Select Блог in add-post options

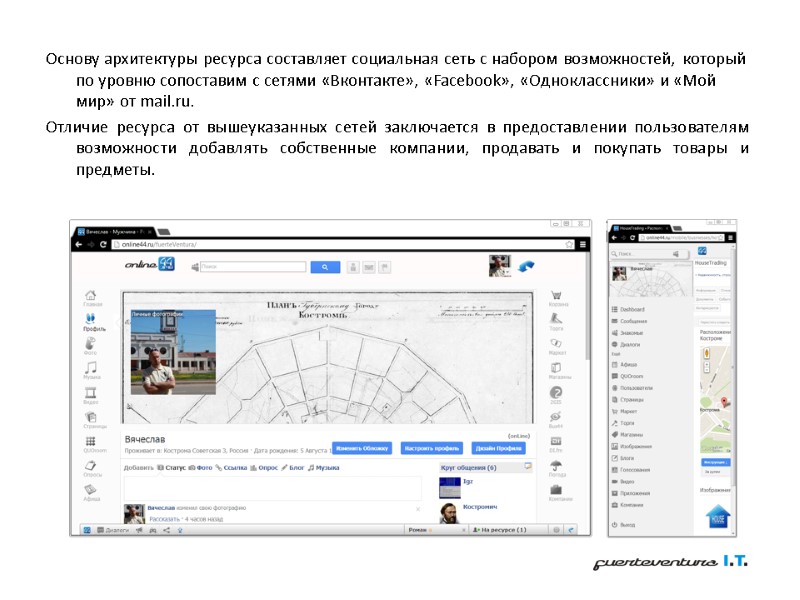coord(293,467)
